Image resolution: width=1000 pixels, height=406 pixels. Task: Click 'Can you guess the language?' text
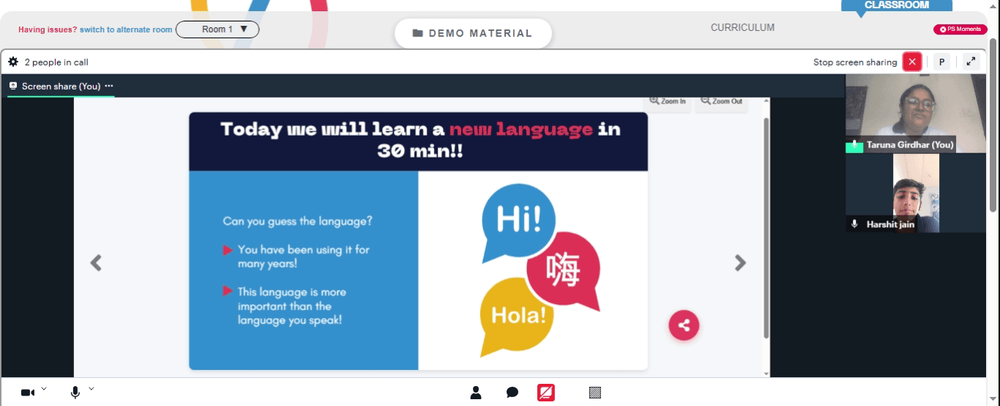[298, 221]
